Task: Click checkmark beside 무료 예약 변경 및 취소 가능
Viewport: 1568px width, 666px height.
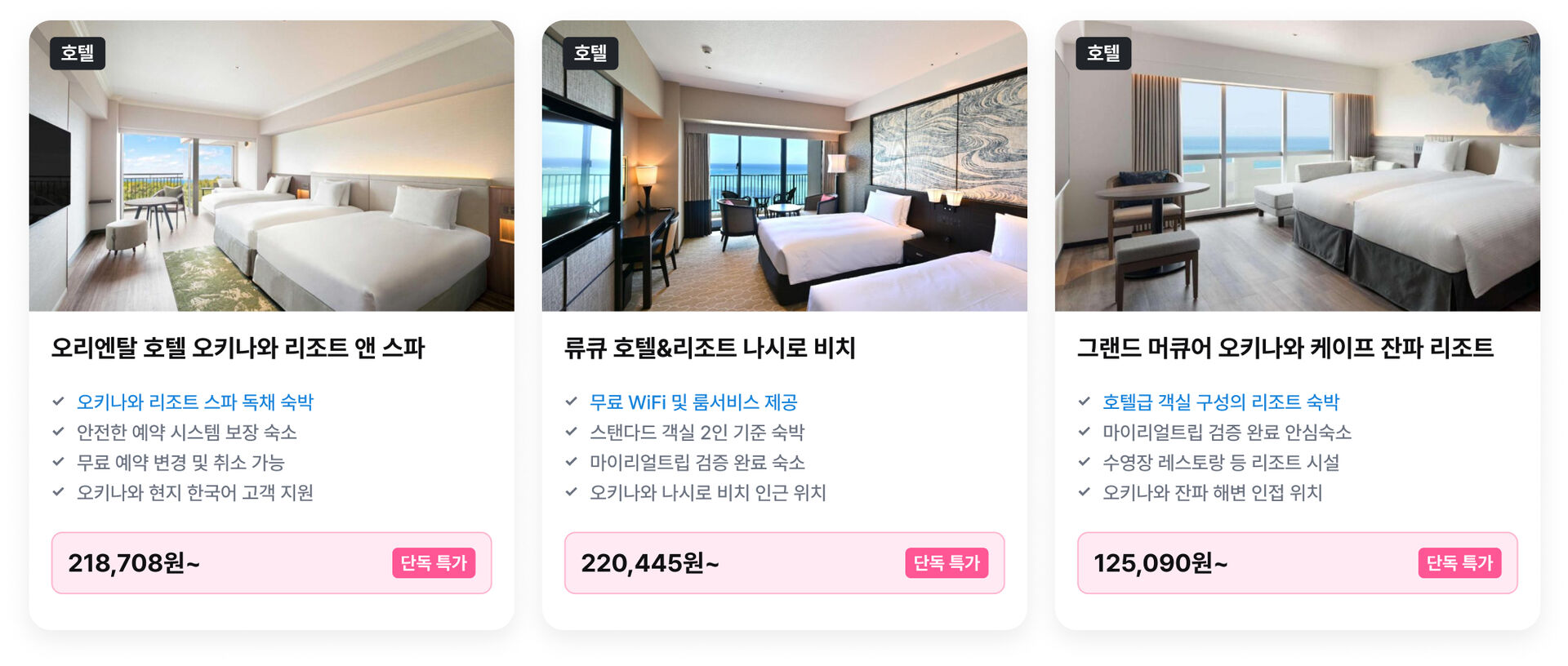Action: click(x=58, y=462)
